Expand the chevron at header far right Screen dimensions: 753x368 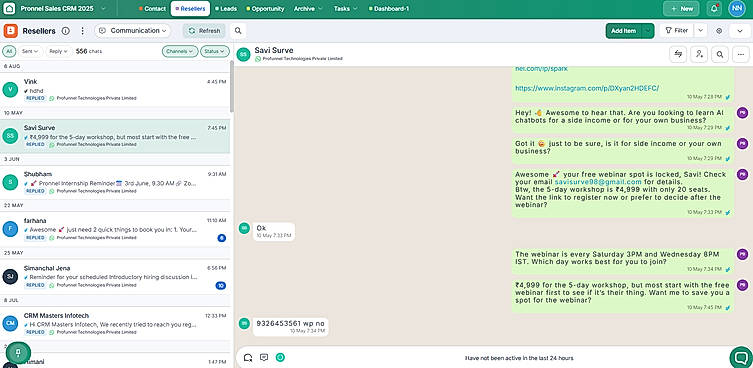[740, 31]
